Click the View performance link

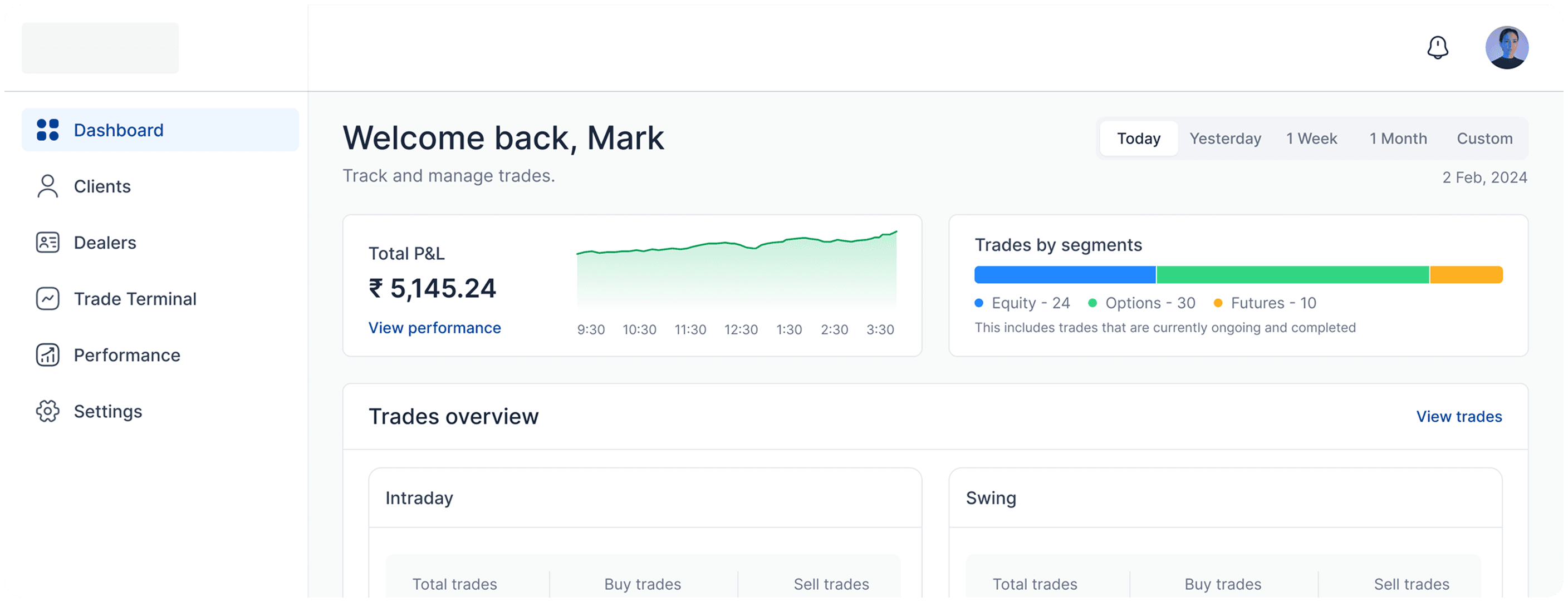coord(435,328)
